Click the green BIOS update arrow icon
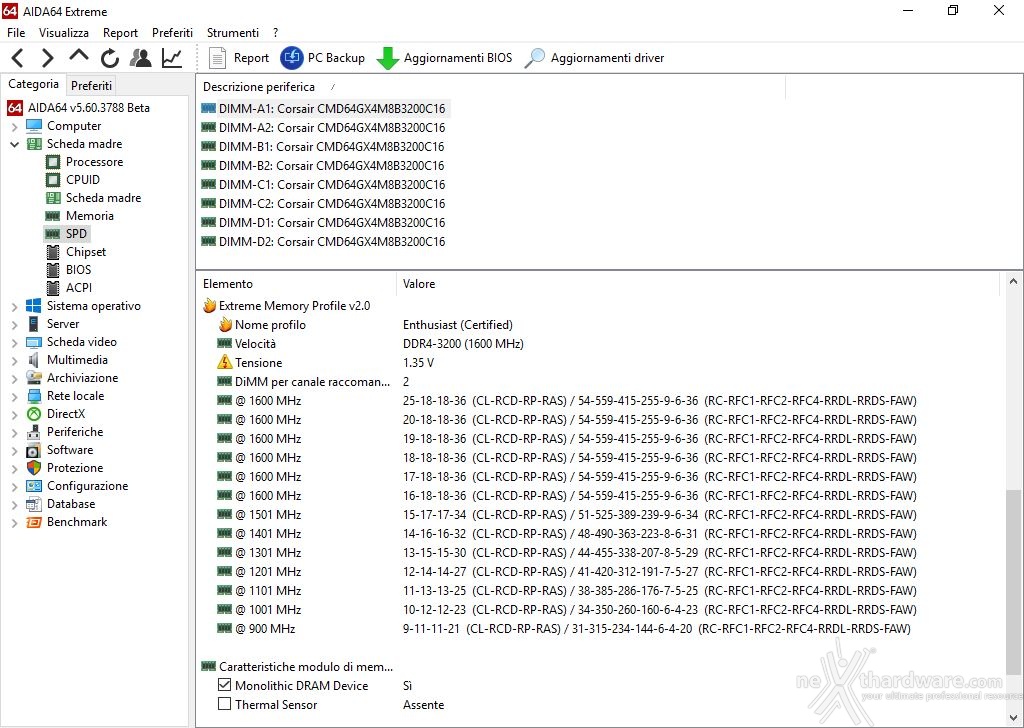 click(387, 58)
